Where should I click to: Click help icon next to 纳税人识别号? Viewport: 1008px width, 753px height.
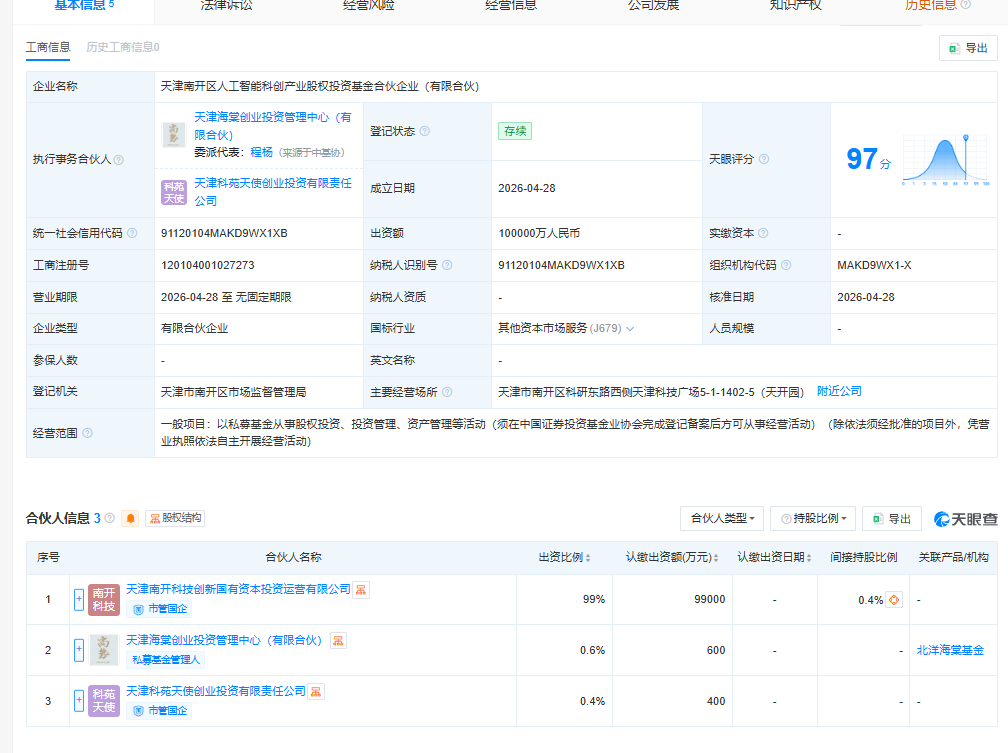[x=447, y=265]
